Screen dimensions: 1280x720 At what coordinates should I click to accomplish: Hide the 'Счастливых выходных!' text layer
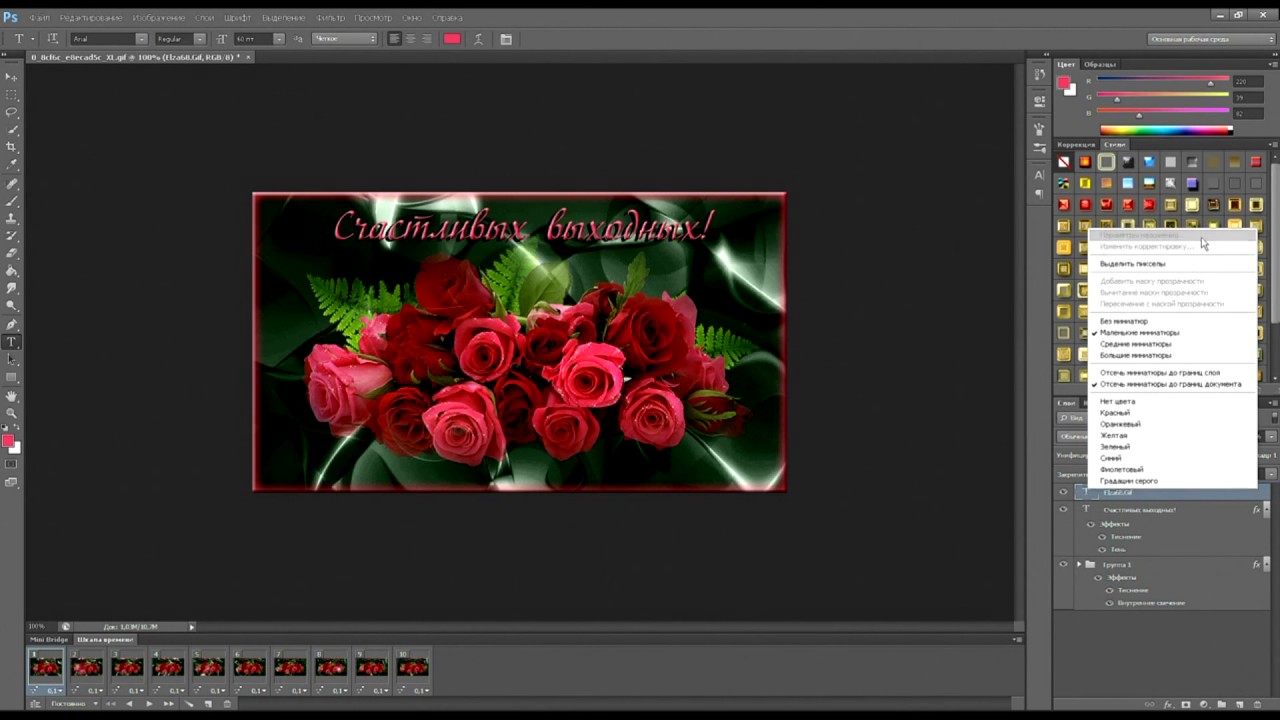pos(1063,509)
